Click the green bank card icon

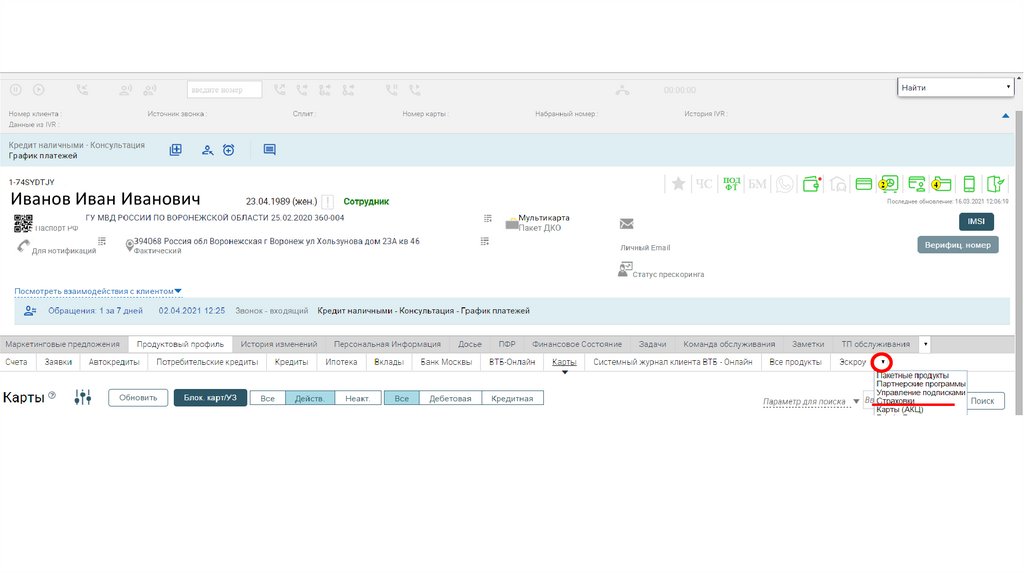point(863,184)
